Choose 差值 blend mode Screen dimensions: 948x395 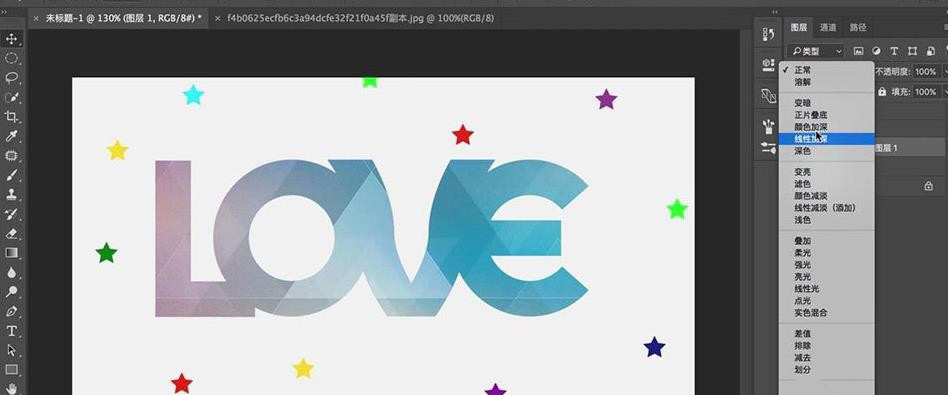826,334
